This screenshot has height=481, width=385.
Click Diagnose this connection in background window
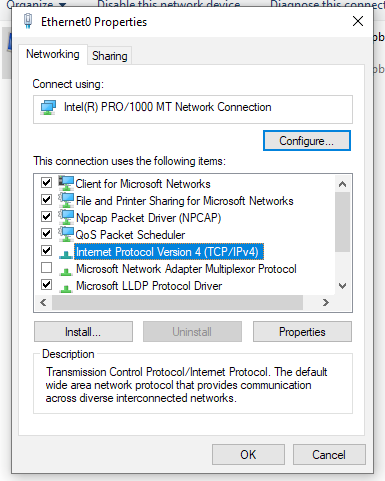click(327, 4)
